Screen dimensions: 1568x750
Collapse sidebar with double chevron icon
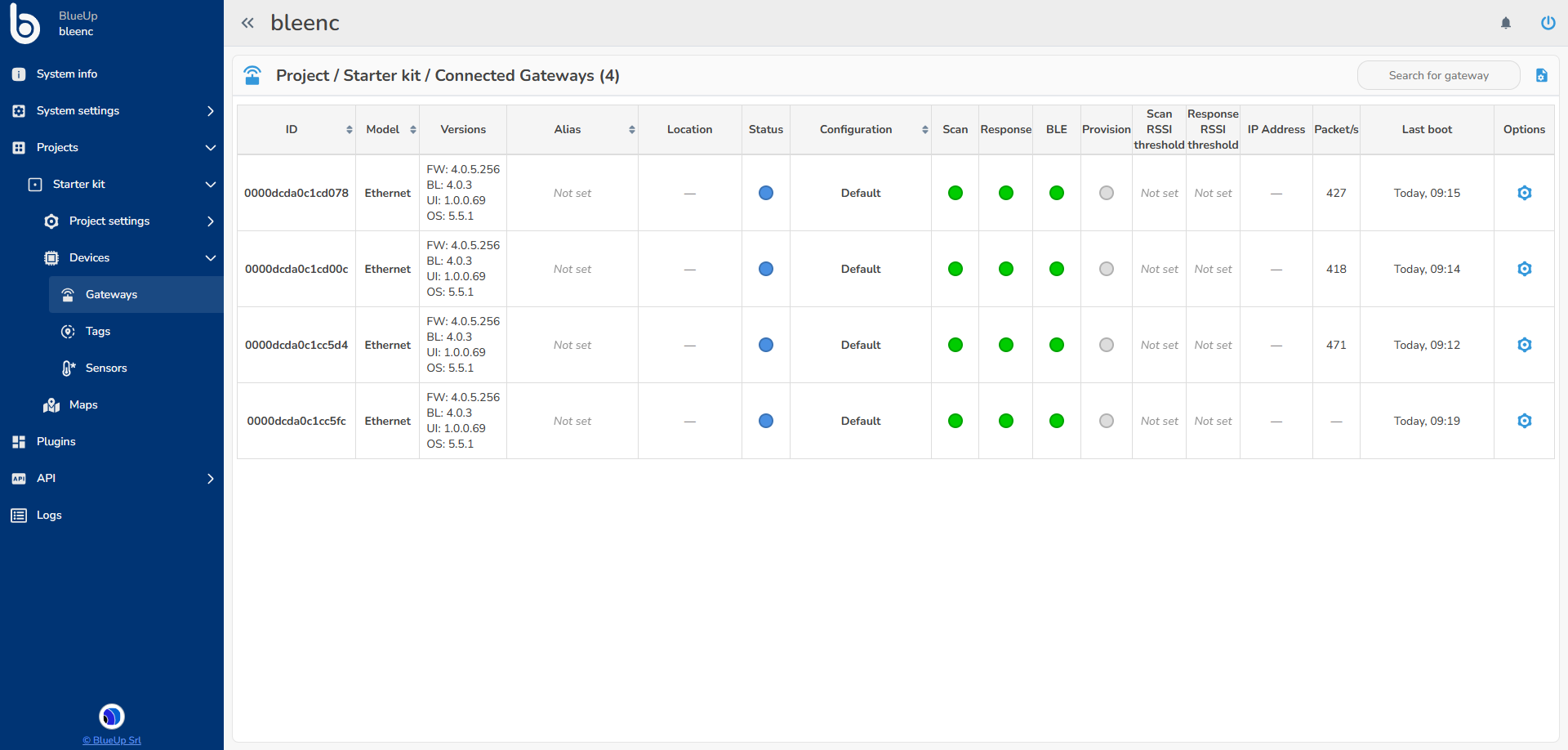[247, 23]
